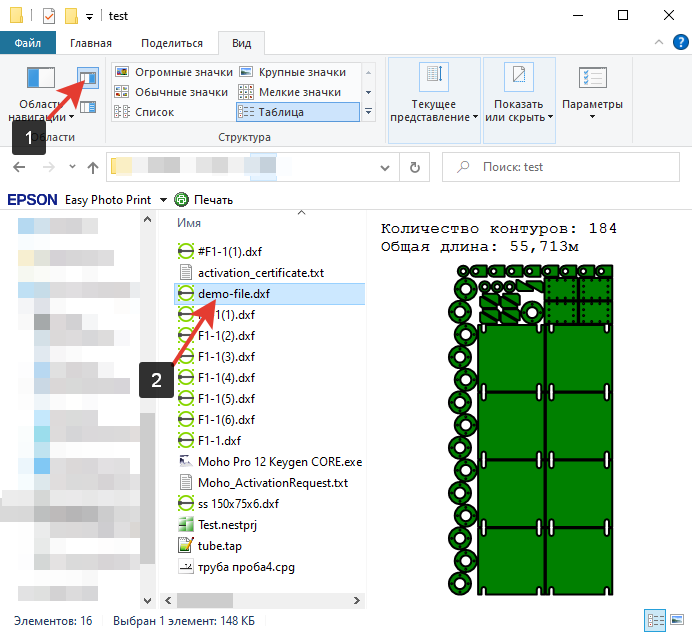Open Показать или скрыть dropdown
The image size is (692, 633).
tap(519, 100)
